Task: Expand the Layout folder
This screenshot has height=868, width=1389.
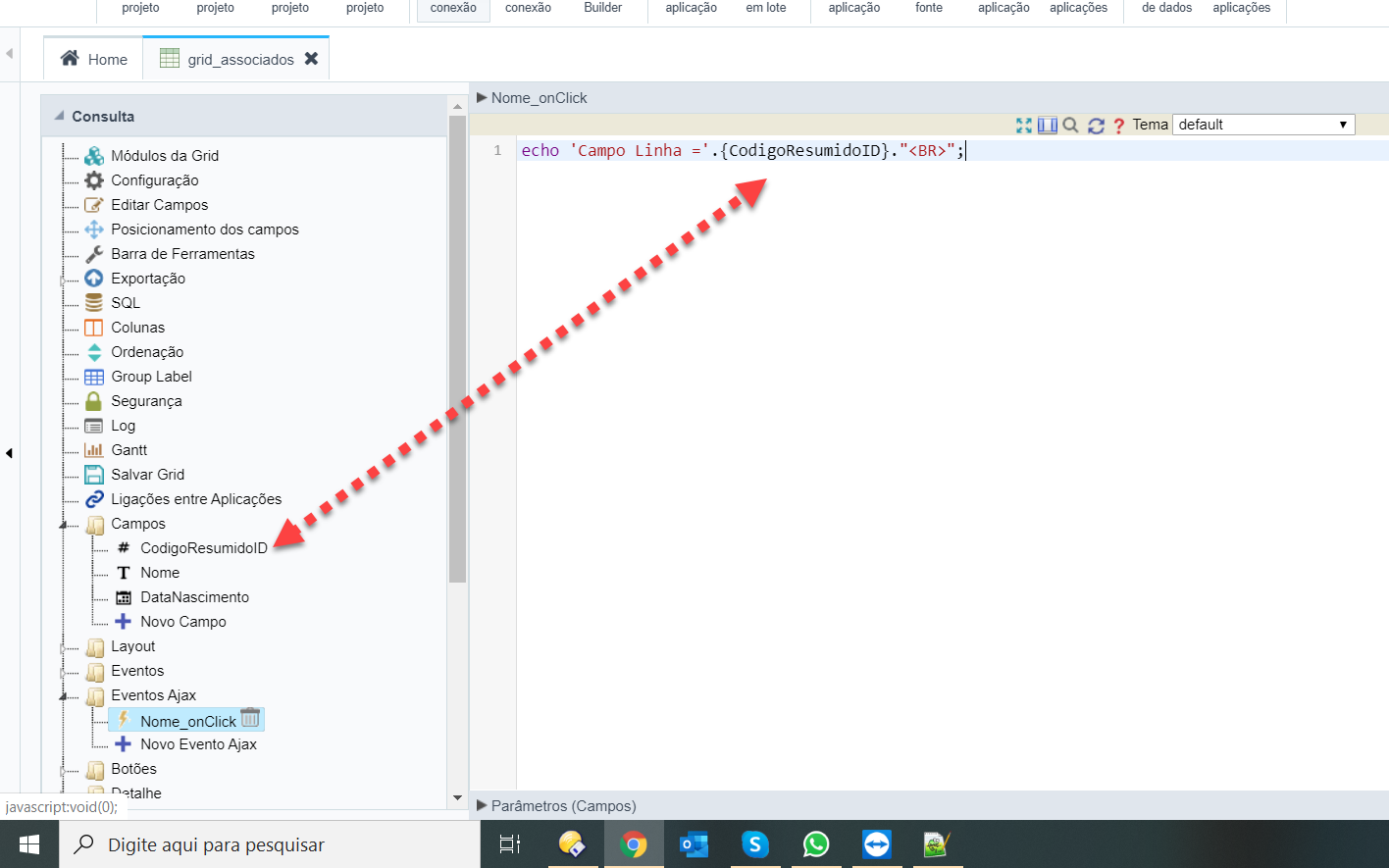Action: tap(64, 648)
